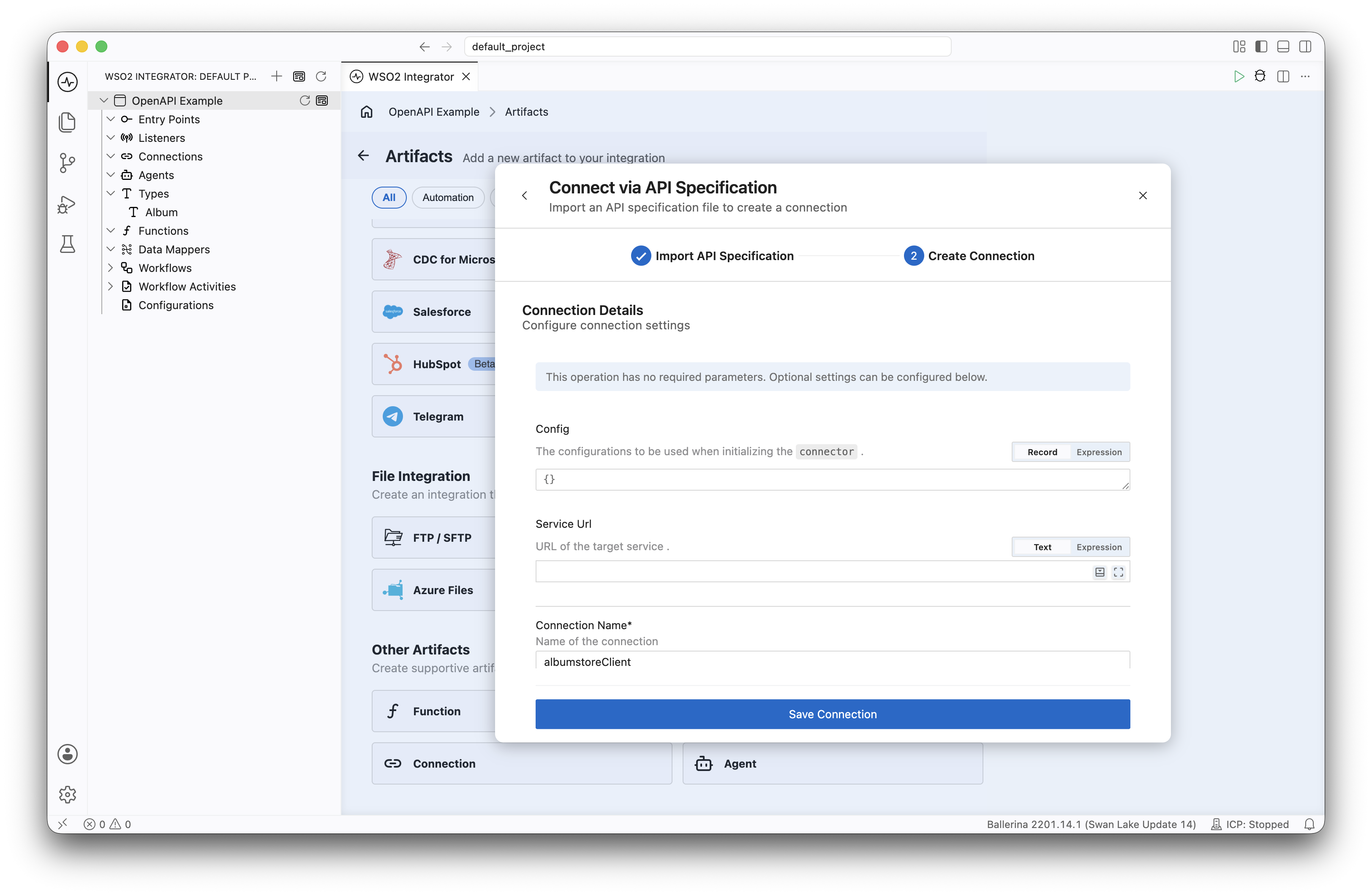Click errors and warnings count in status bar
This screenshot has height=896, width=1372.
tap(107, 824)
